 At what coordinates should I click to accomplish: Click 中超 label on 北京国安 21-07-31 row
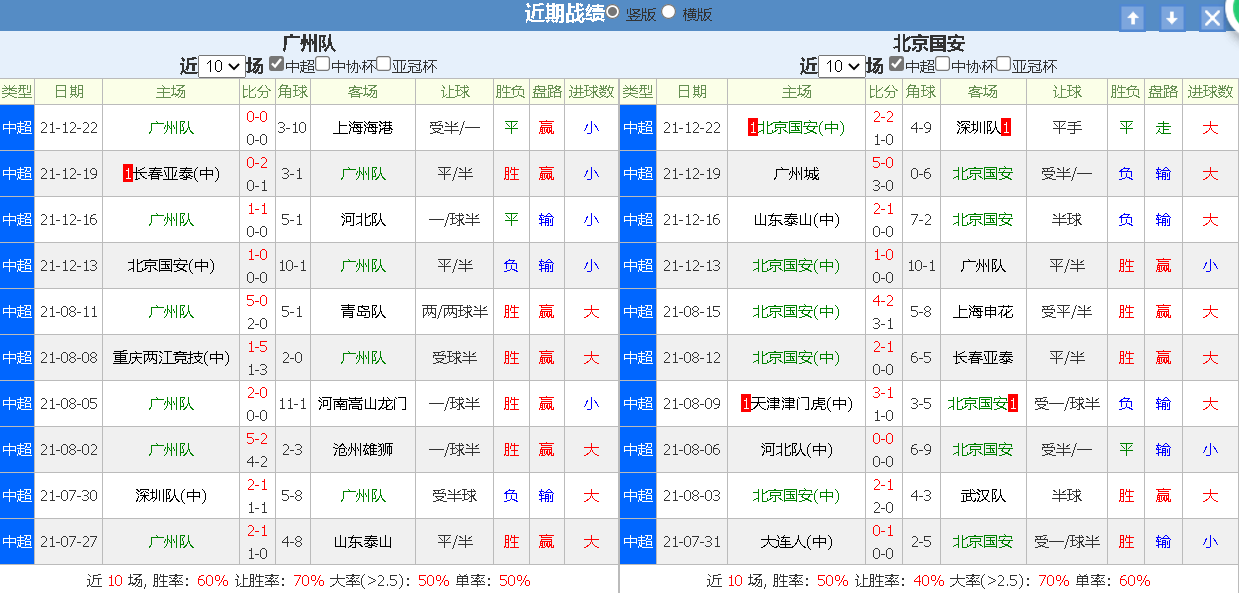click(638, 542)
